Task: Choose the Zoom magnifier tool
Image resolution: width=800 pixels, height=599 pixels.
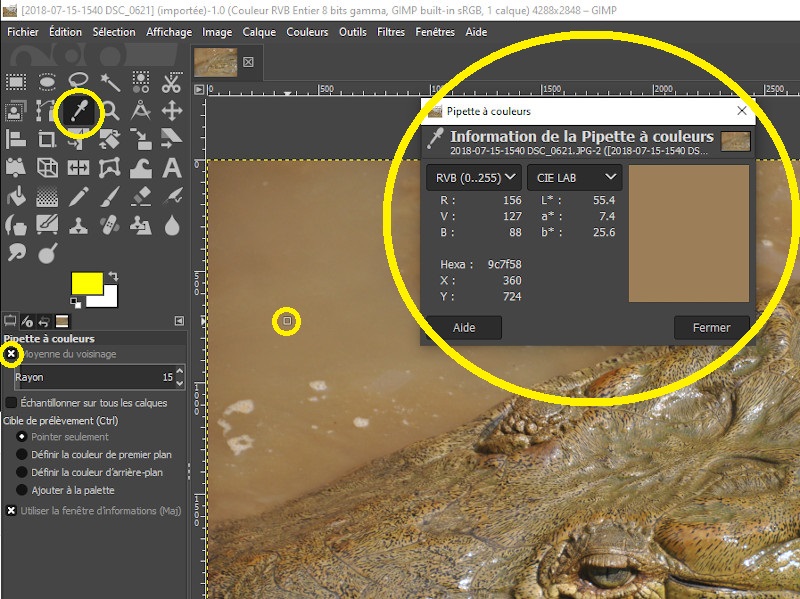Action: (110, 111)
